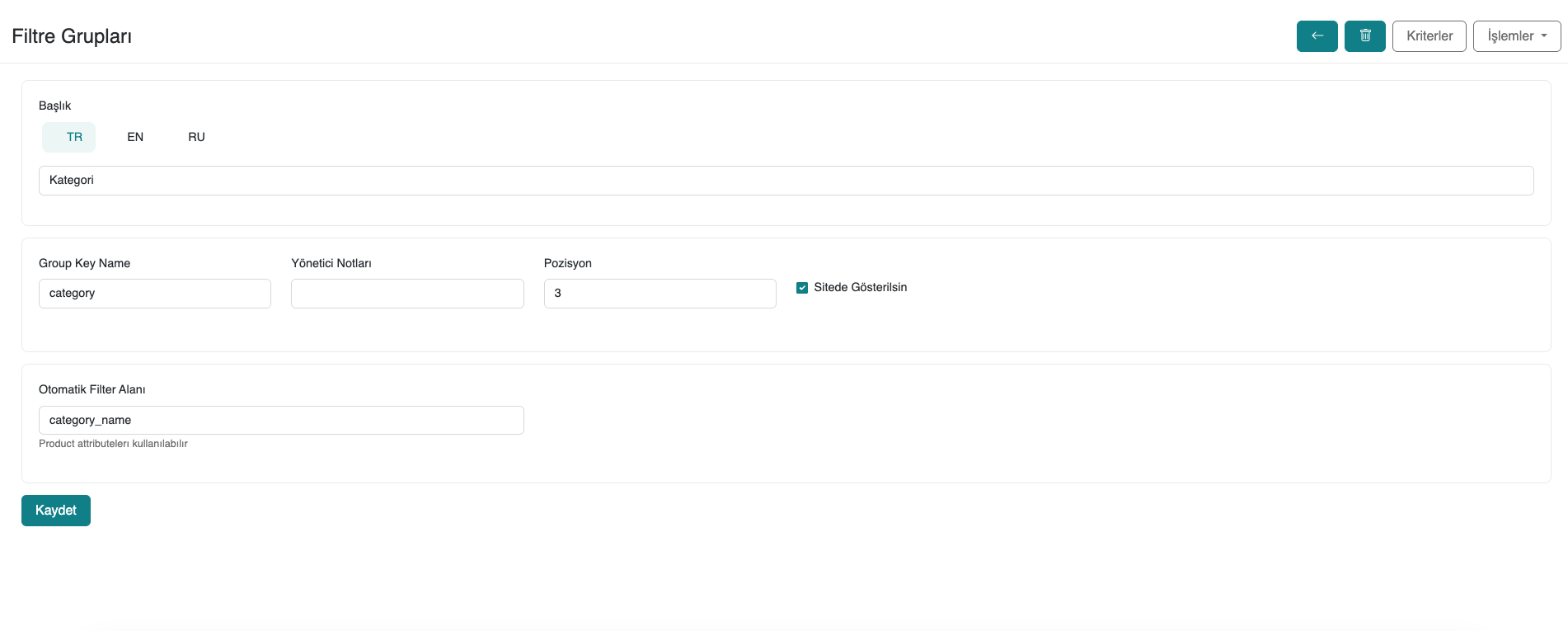Focus the Başlık field containing Kategori
The width and height of the screenshot is (1568, 631).
tap(785, 181)
